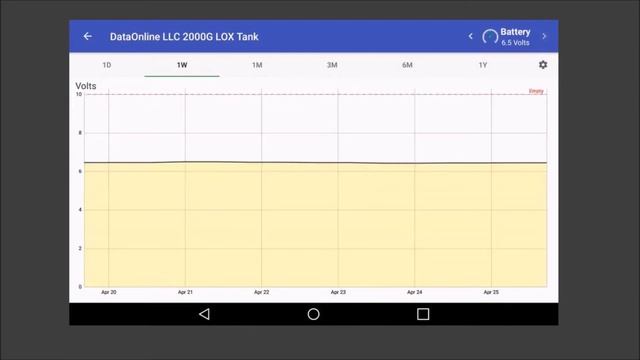This screenshot has height=360, width=640.
Task: Switch to the 1Y time range tab
Action: [x=482, y=65]
